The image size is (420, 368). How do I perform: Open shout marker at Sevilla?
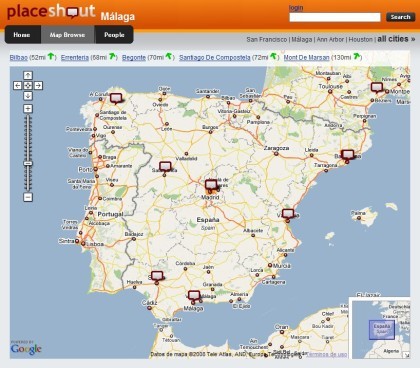coord(157,276)
